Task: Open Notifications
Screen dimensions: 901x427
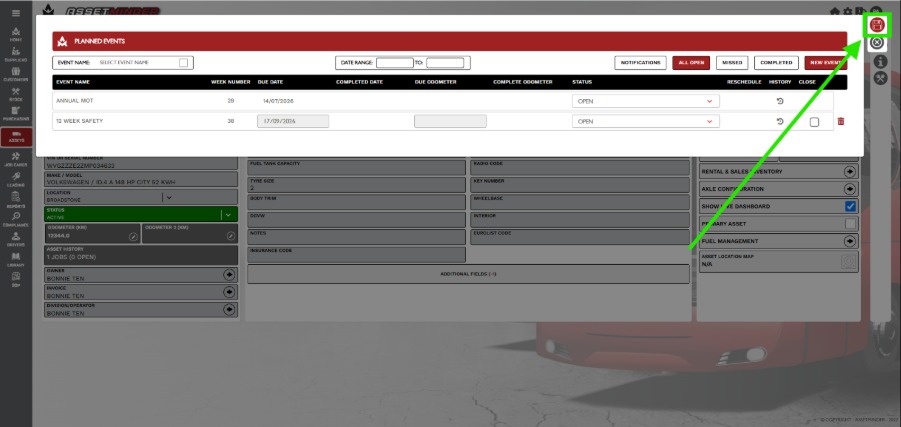Action: (x=640, y=63)
